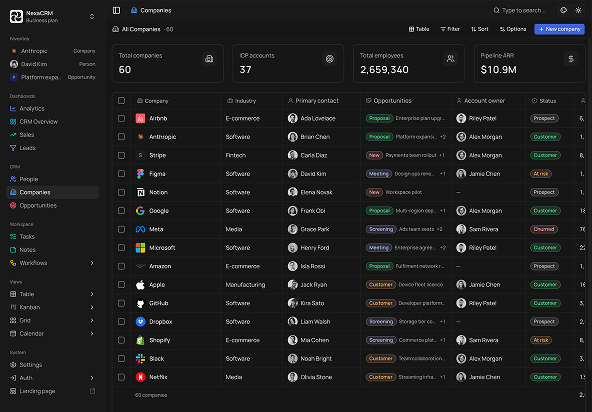Check the Anthropic row checkbox

121,137
